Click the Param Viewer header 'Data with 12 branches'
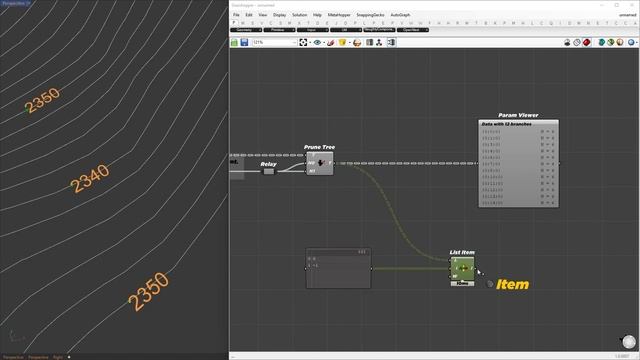This screenshot has height=360, width=640. (507, 124)
